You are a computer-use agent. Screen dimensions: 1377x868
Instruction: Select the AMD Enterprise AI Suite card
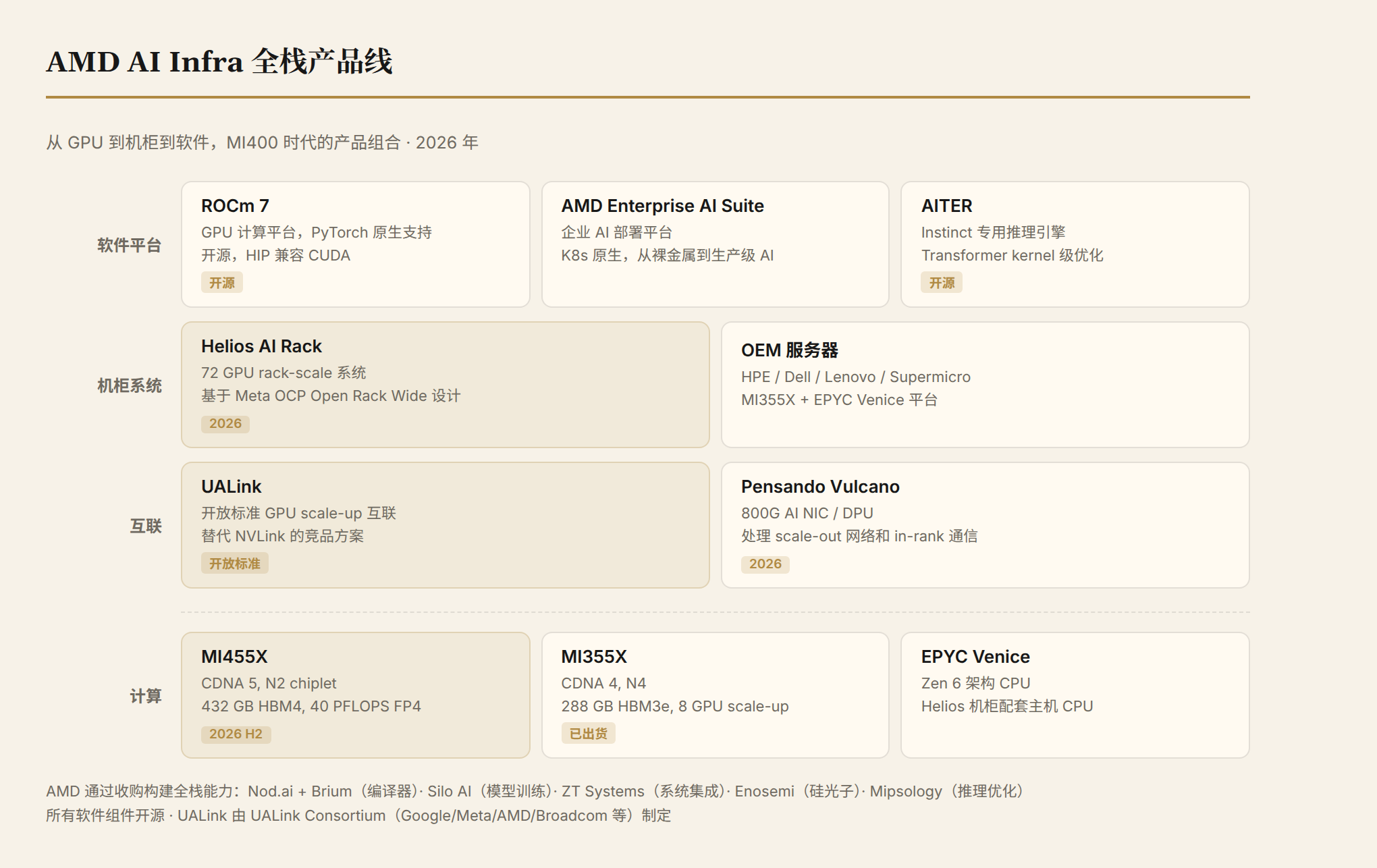click(x=715, y=244)
